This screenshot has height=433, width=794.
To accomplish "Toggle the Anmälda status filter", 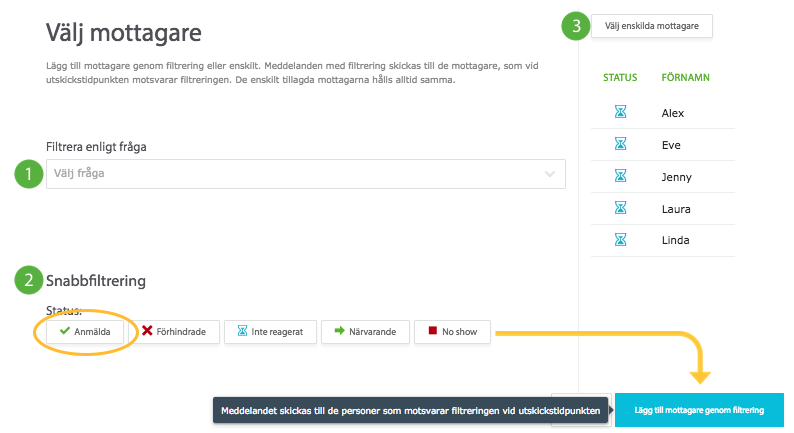I will point(85,332).
